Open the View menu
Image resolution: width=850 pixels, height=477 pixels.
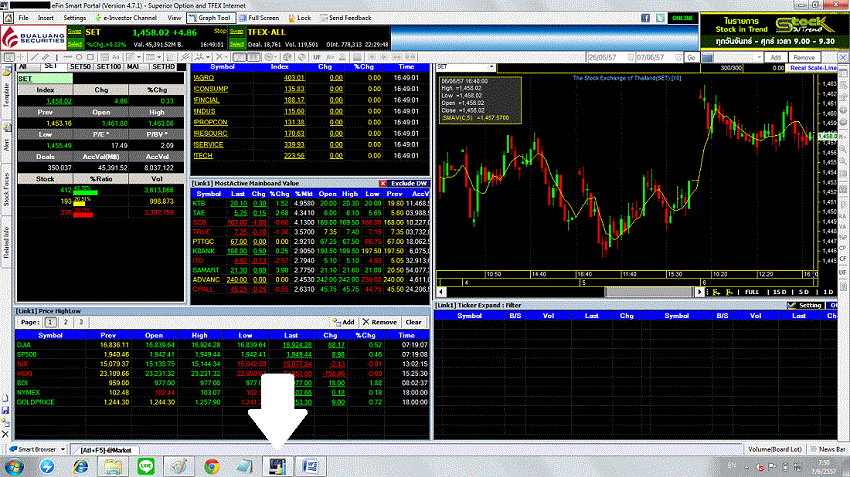pos(174,18)
